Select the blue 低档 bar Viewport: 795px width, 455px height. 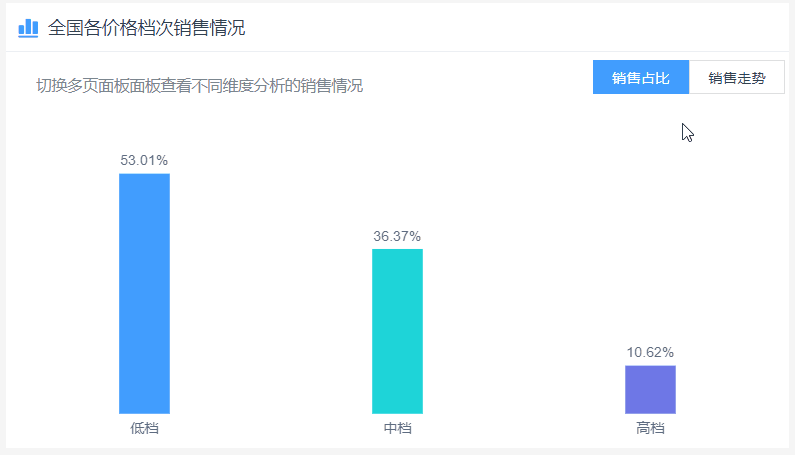pos(144,293)
